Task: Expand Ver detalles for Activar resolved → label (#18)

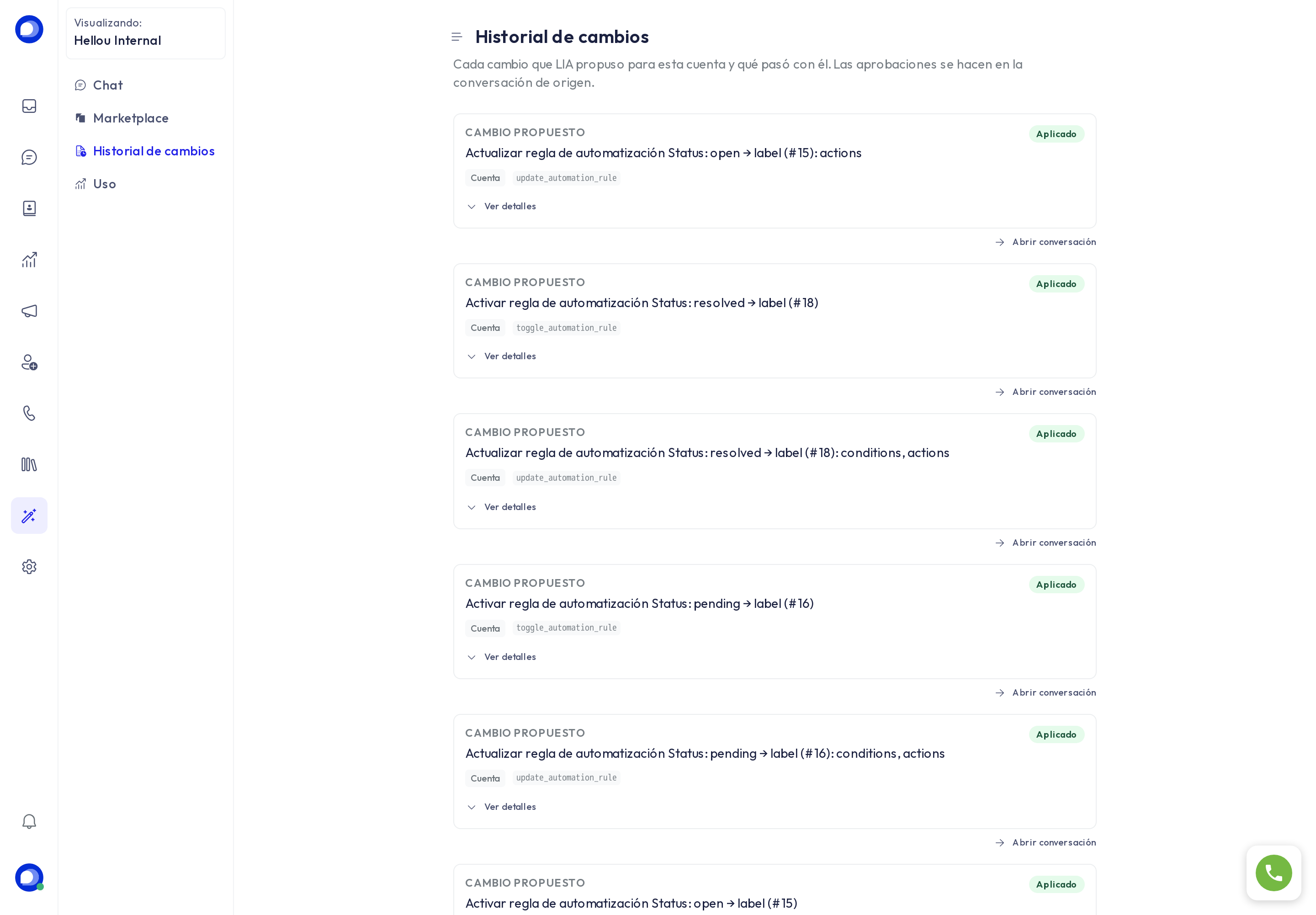Action: click(502, 356)
